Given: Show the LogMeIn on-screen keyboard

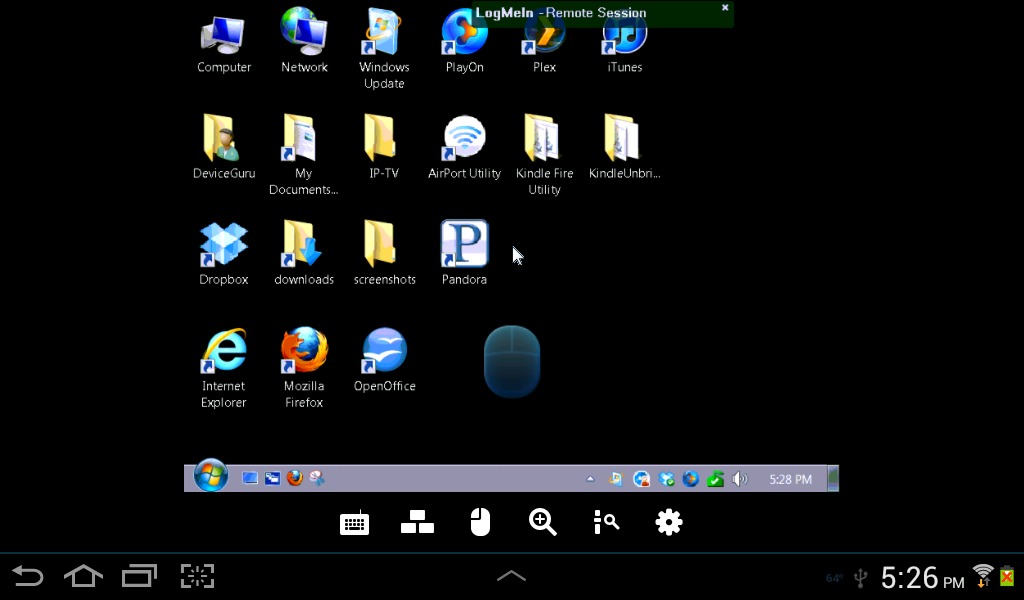Looking at the screenshot, I should [x=355, y=523].
